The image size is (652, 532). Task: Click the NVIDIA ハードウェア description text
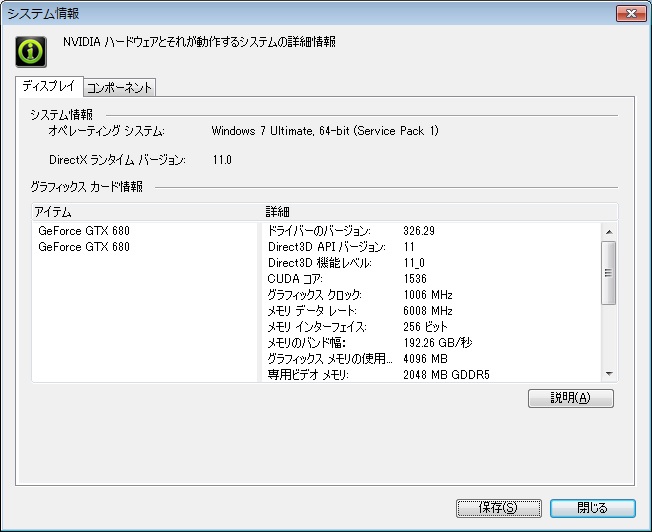[199, 42]
